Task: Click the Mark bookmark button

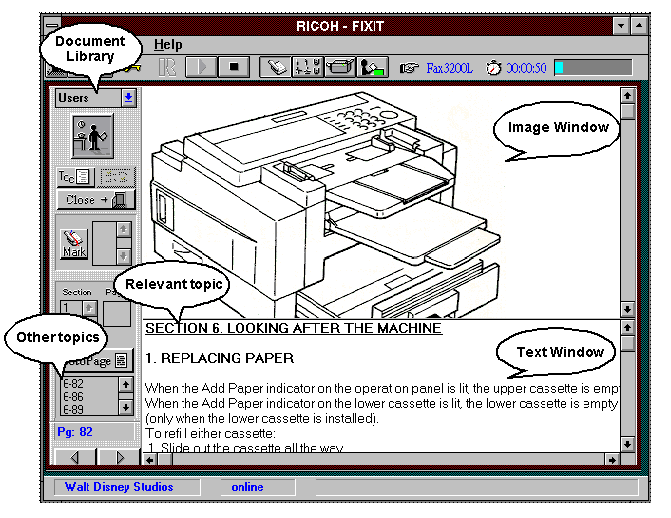Action: point(74,244)
